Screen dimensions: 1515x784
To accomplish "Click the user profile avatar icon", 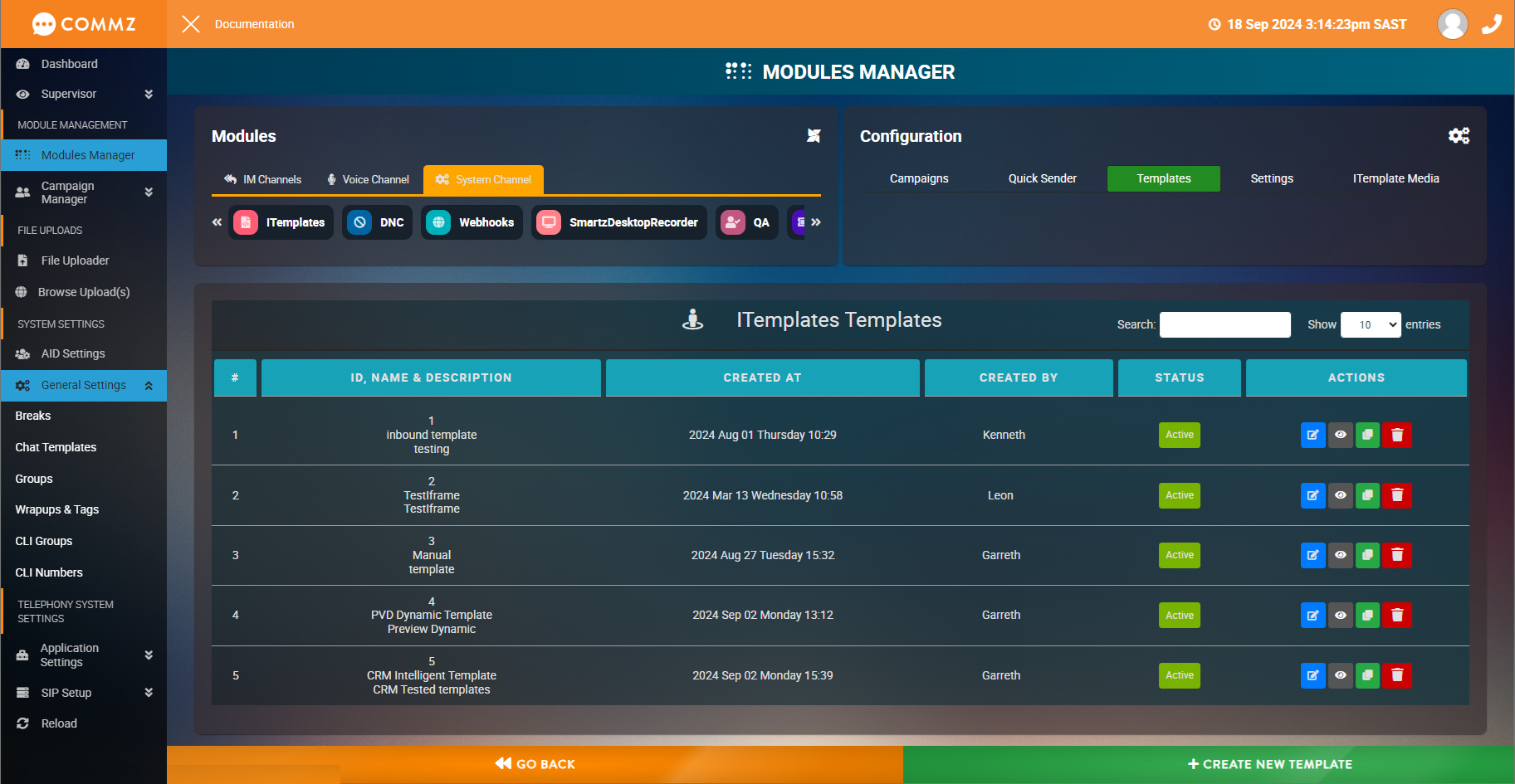I will 1452,24.
